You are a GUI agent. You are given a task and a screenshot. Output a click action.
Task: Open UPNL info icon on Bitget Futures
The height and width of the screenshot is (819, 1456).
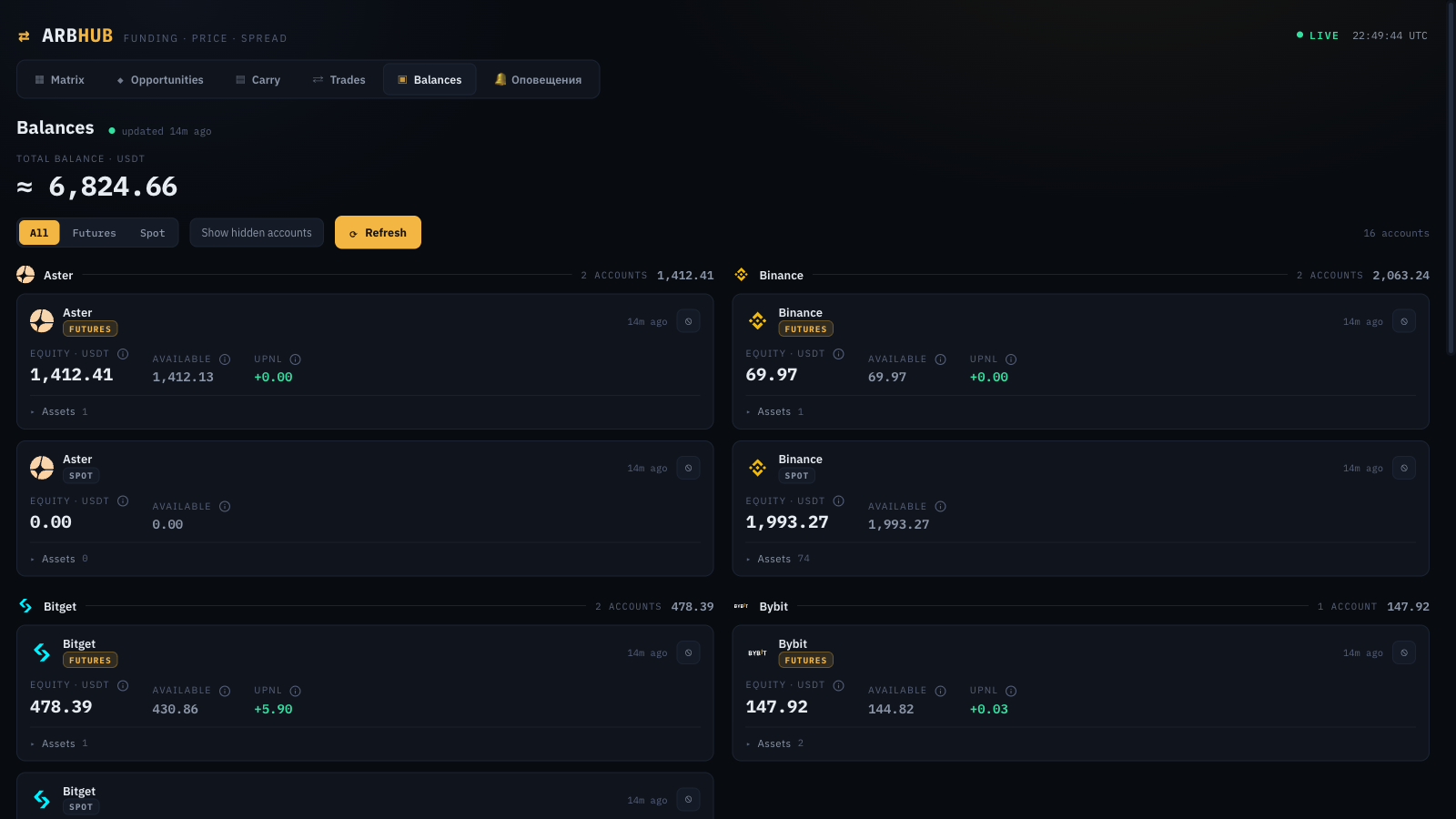[295, 691]
